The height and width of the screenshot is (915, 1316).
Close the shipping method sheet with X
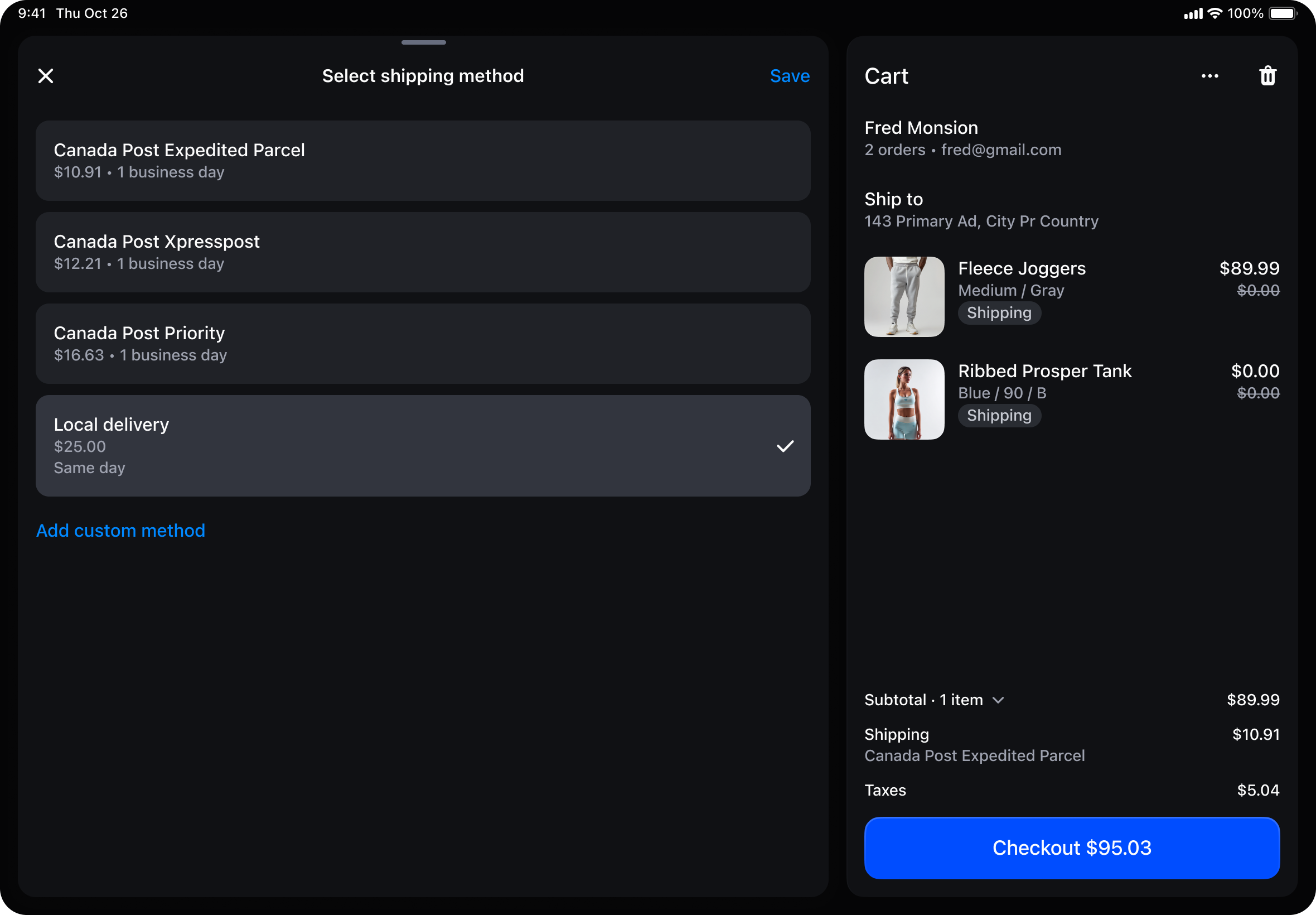[x=46, y=76]
